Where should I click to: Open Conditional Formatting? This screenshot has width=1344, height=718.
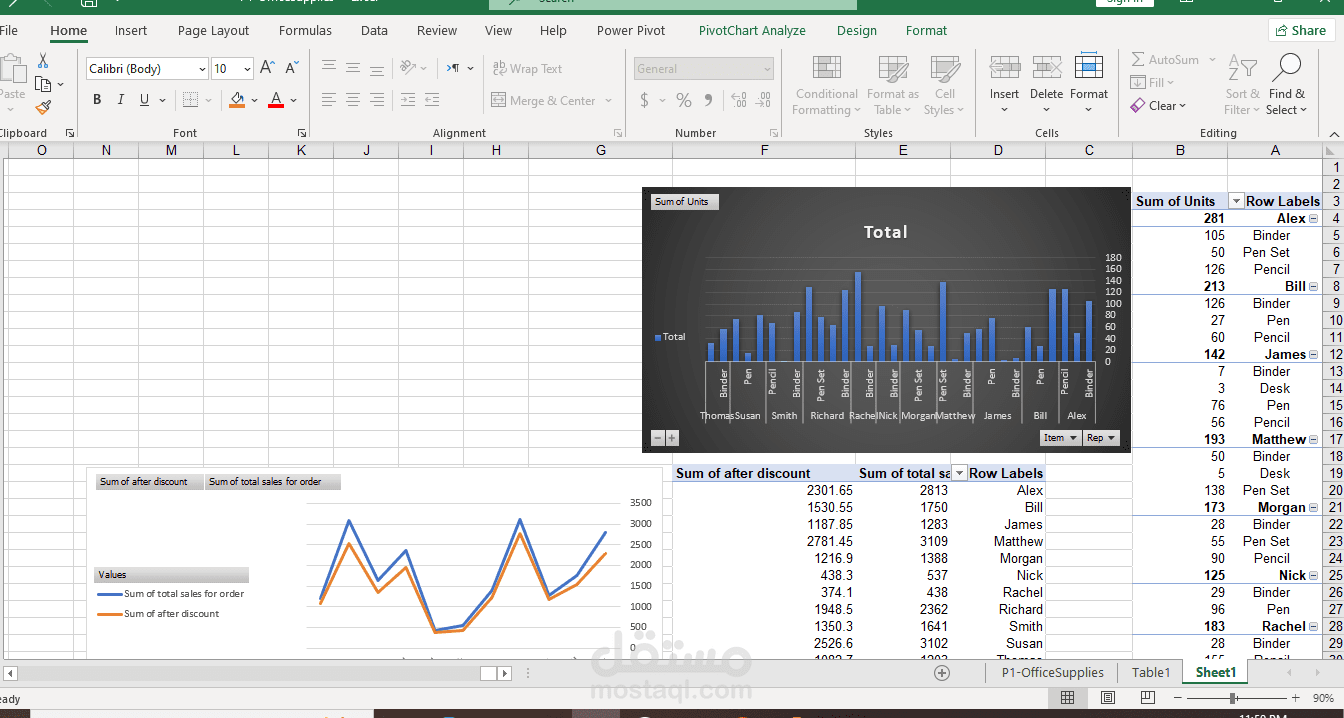click(826, 86)
